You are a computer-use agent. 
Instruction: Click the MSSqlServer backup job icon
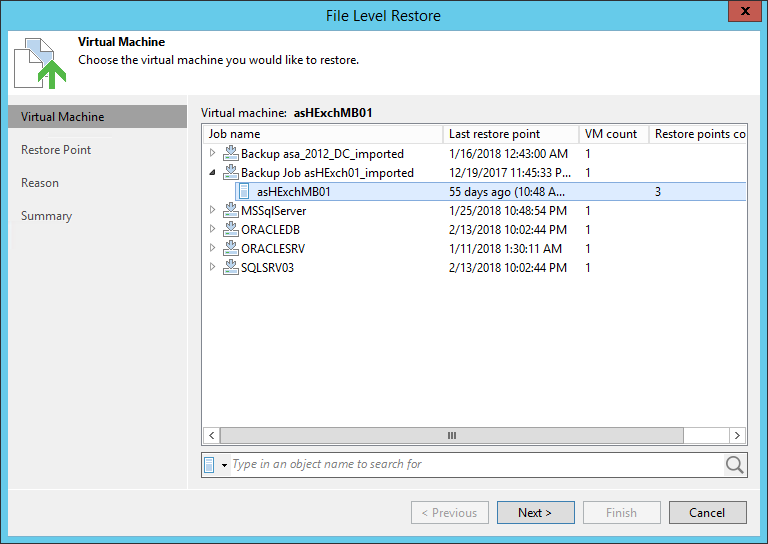click(x=230, y=211)
